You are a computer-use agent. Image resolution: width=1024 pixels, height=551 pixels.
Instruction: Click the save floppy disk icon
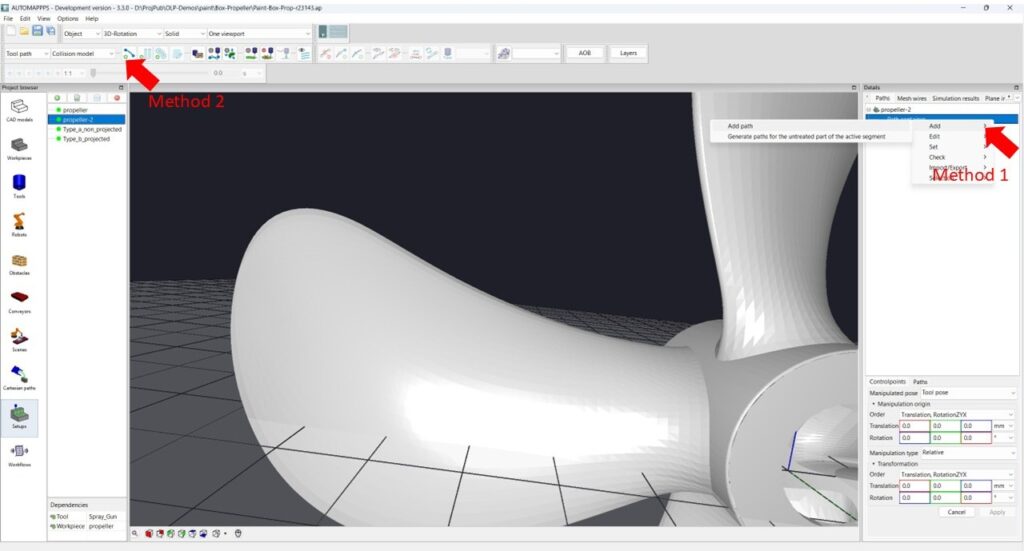37,32
